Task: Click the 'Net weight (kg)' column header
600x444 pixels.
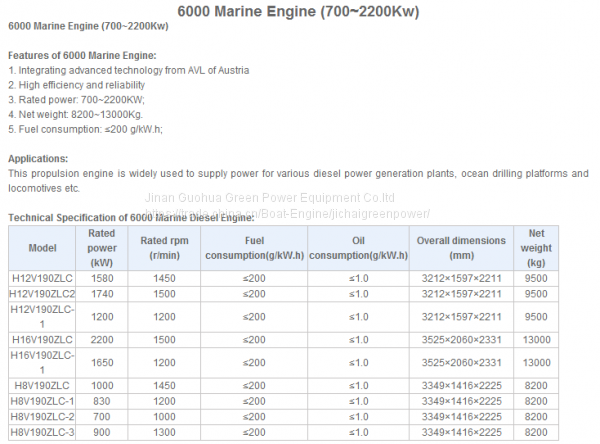Action: coord(536,247)
